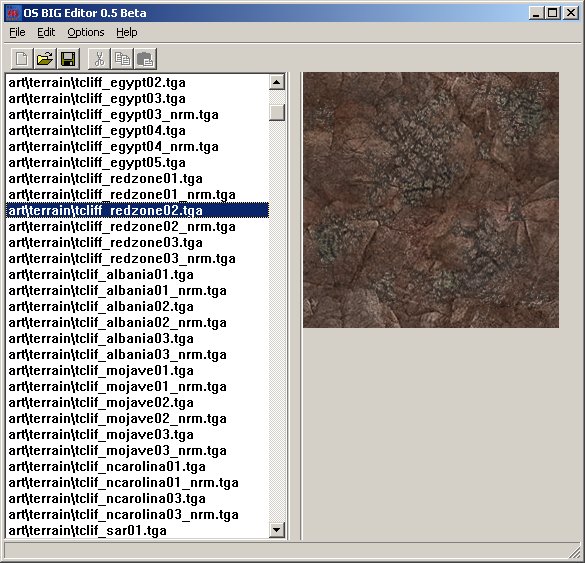Select art\terrain\tclif_ncarolina01.tga

click(137, 467)
